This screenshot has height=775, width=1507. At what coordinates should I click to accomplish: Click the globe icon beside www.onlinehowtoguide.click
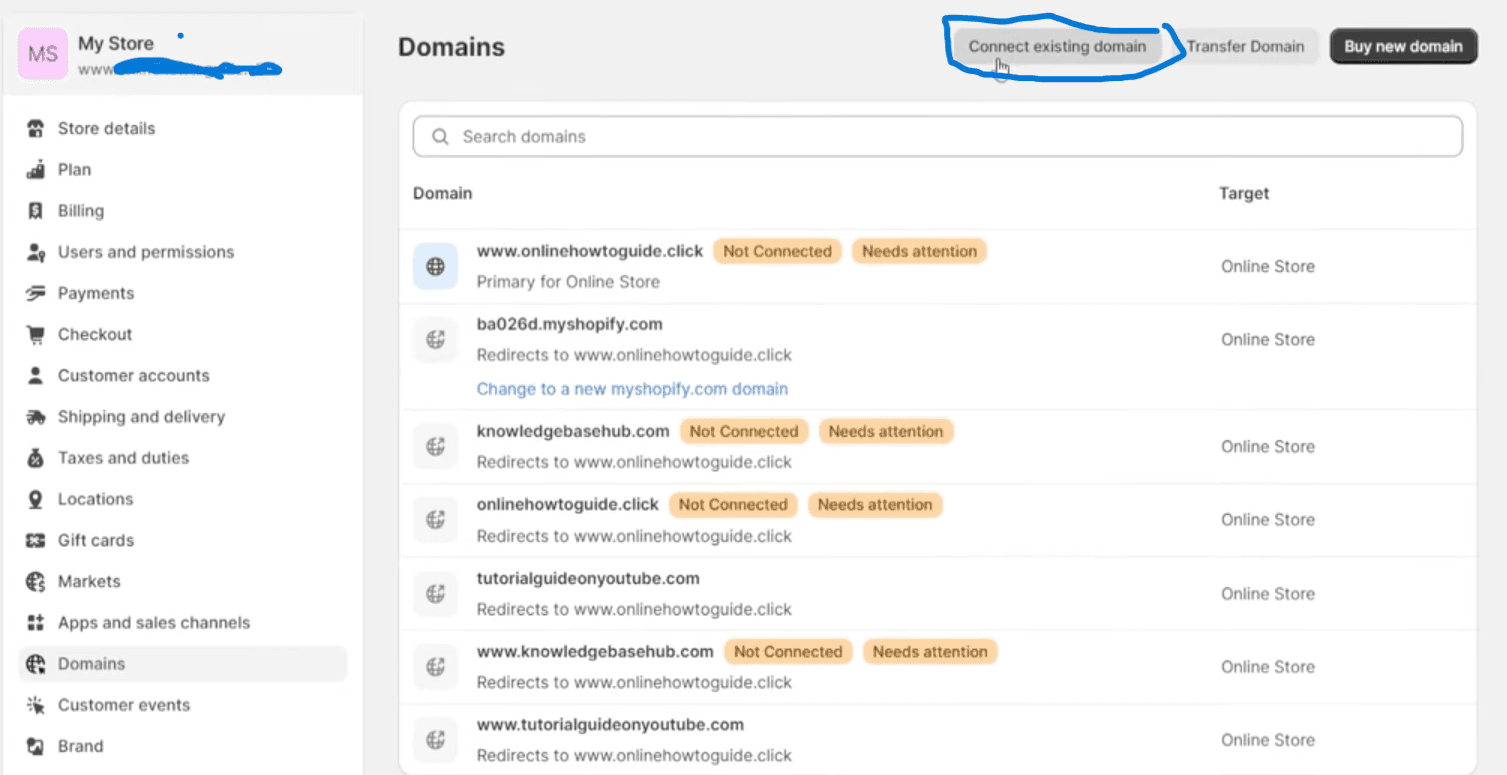click(x=435, y=266)
